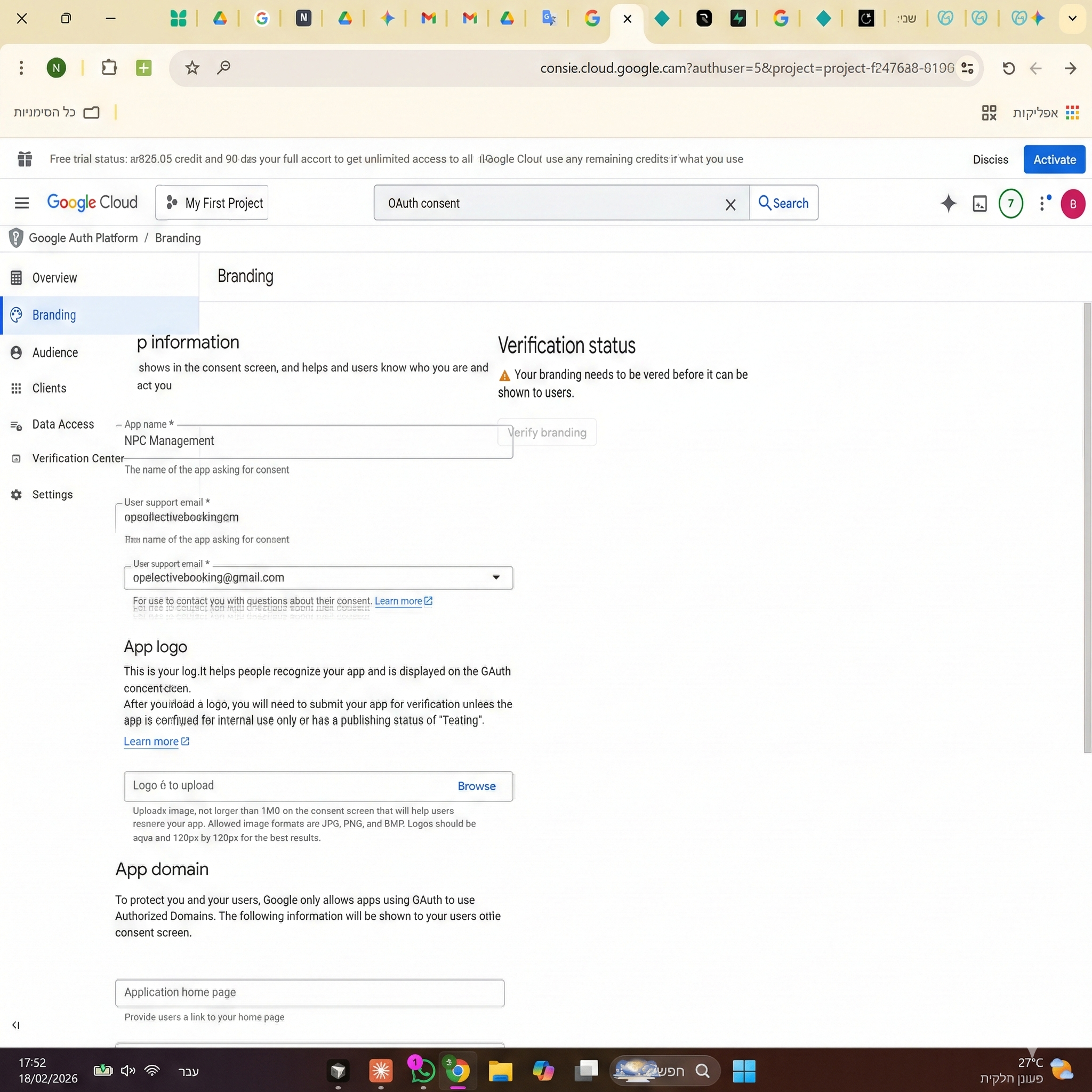The height and width of the screenshot is (1092, 1092).
Task: Clear the OAuth consent search text
Action: (x=730, y=205)
